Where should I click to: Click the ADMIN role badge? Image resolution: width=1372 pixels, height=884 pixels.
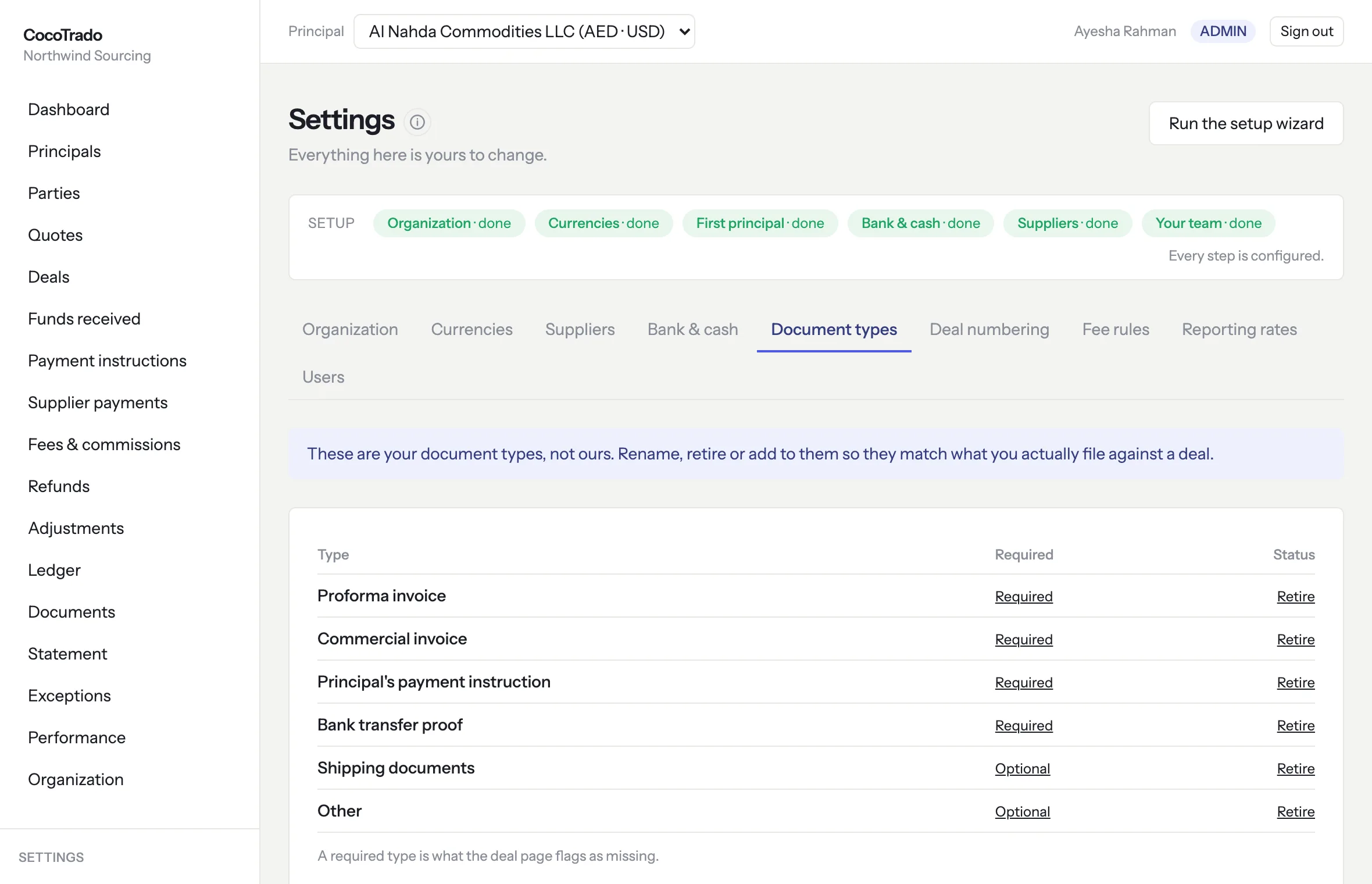[x=1223, y=31]
